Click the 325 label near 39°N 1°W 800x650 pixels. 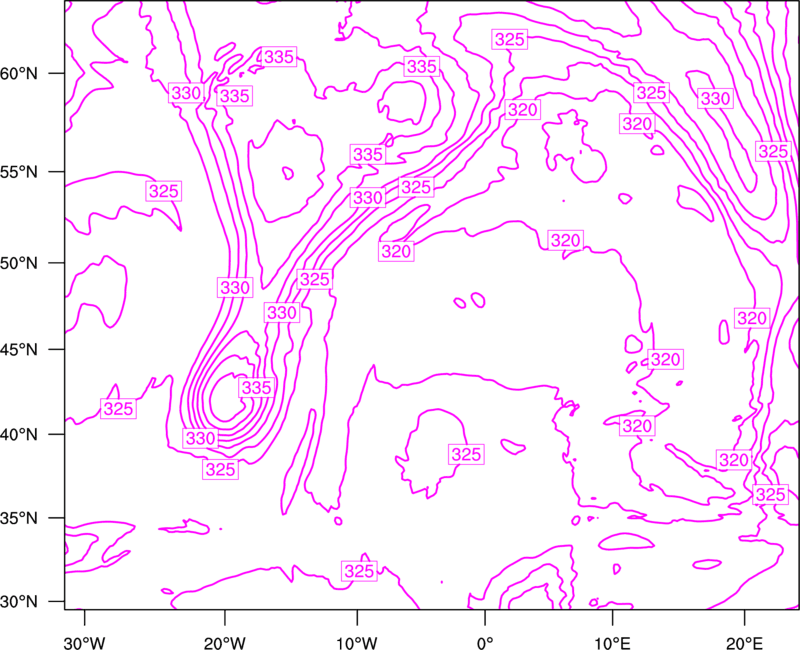466,455
